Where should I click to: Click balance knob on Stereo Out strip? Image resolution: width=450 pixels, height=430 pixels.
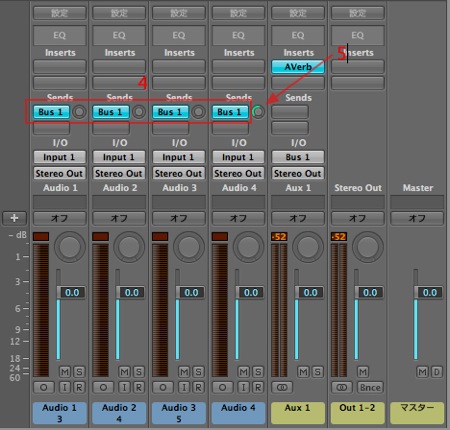pos(368,247)
